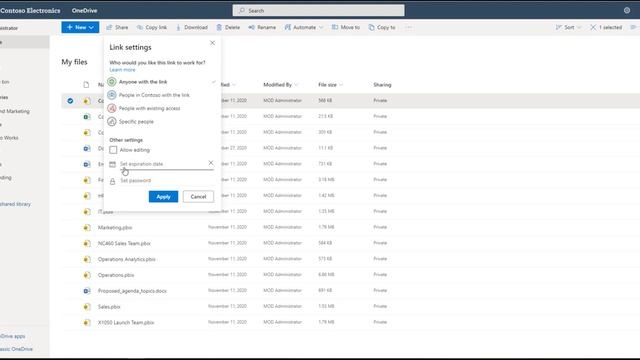
Task: Click the Operations Analytics.pbix file icon
Action: coord(87,259)
